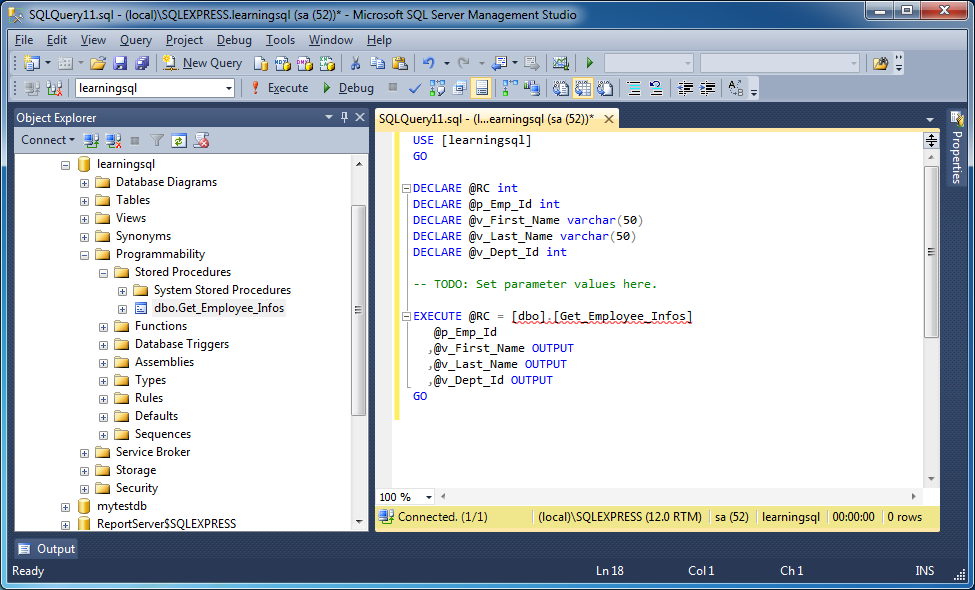Click the New Query button
This screenshot has height=590, width=975.
[x=203, y=63]
